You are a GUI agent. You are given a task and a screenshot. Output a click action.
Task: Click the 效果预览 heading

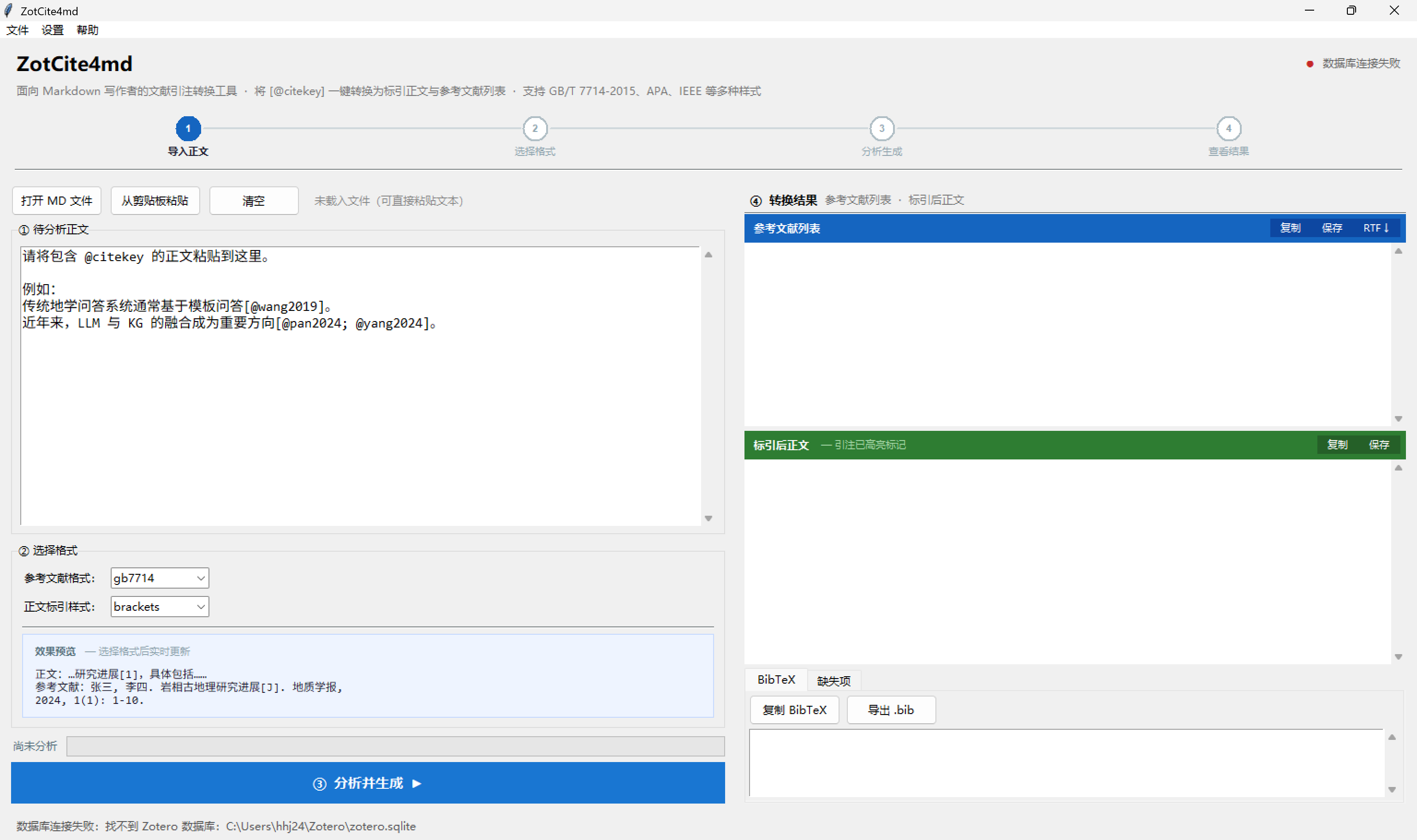tap(55, 651)
